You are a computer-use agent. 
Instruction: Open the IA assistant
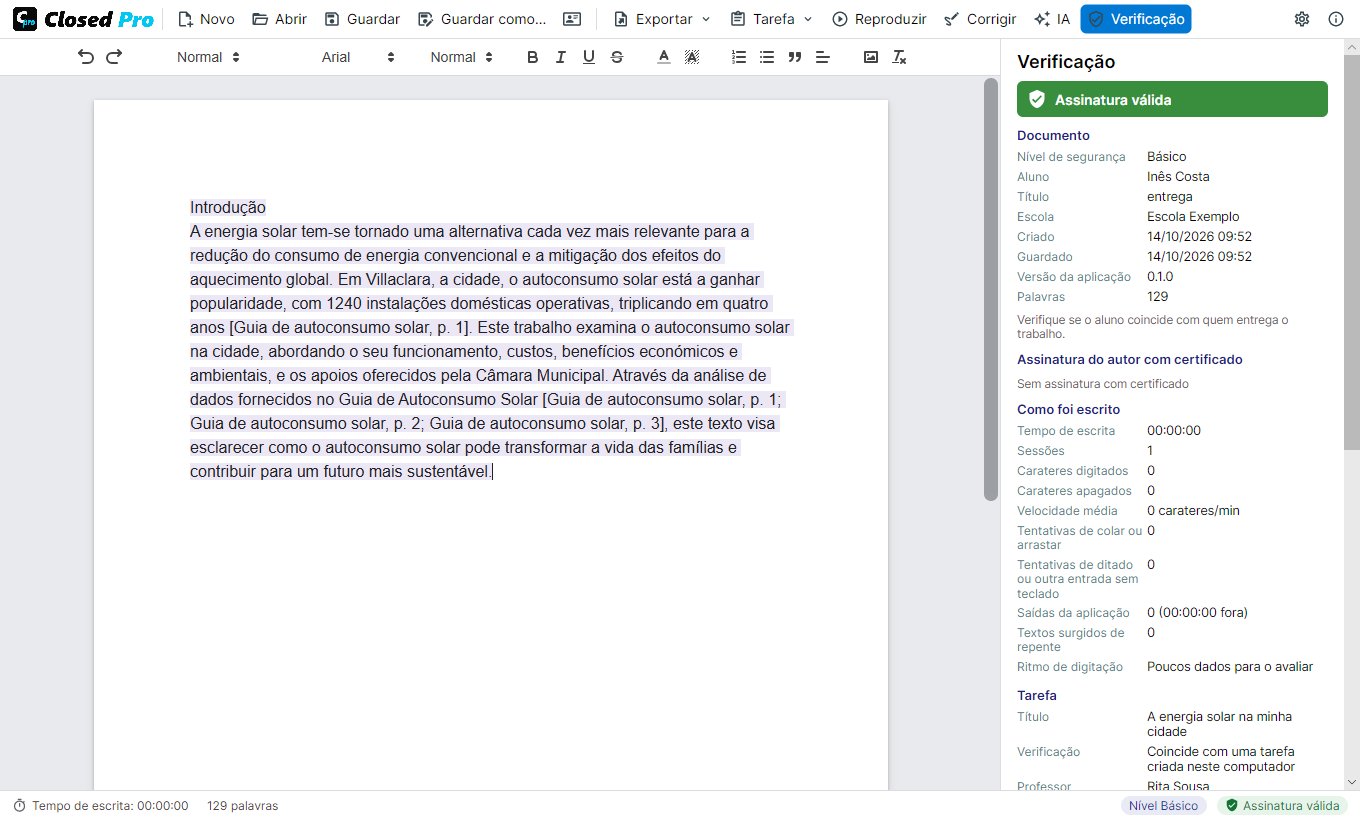1051,19
